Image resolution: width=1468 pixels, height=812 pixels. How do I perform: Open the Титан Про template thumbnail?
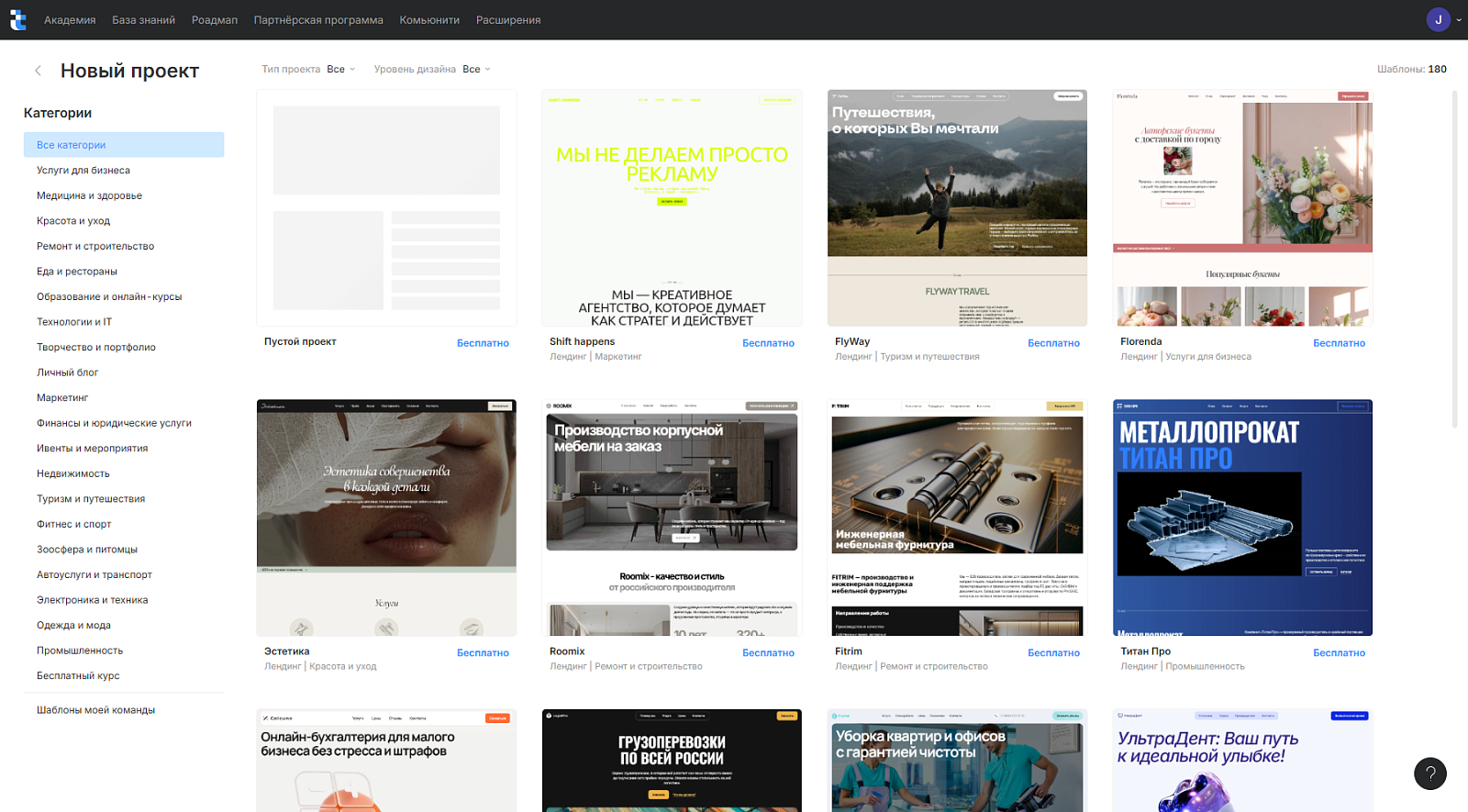pyautogui.click(x=1242, y=517)
